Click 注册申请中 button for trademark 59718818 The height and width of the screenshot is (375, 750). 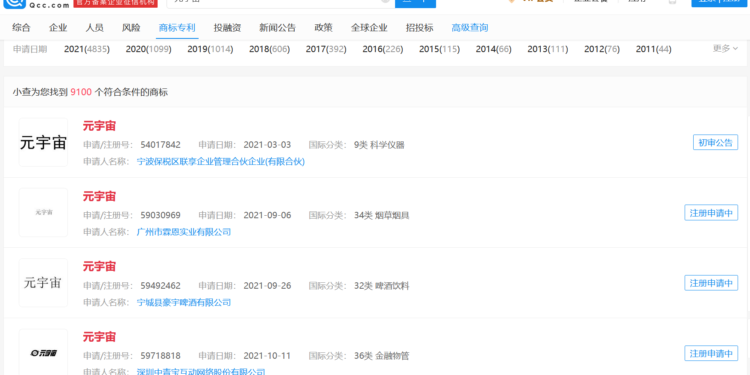tap(711, 353)
